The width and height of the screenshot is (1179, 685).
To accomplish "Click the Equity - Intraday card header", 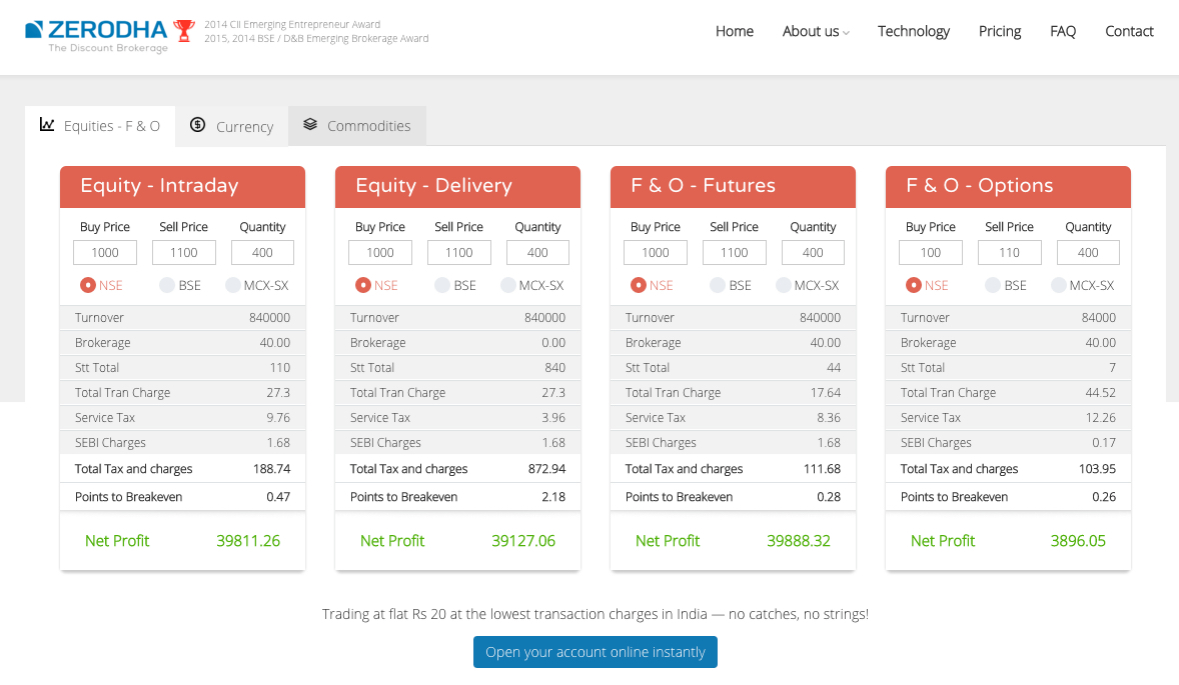I will (183, 186).
